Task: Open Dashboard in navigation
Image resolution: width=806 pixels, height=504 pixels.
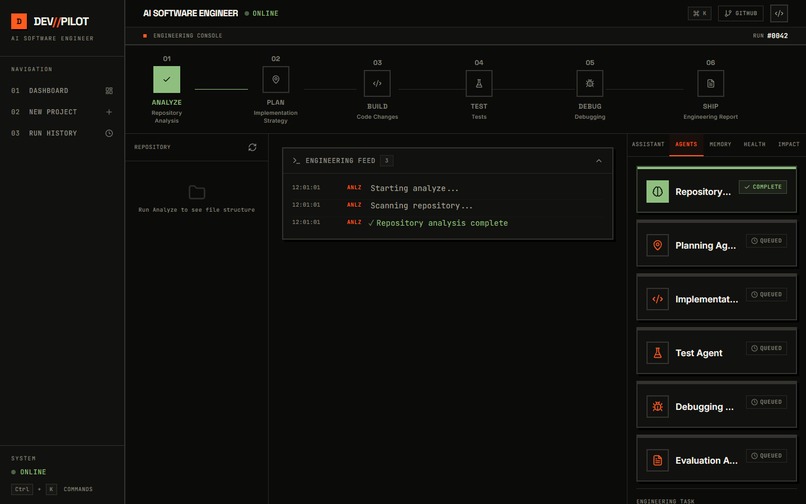Action: [x=62, y=91]
